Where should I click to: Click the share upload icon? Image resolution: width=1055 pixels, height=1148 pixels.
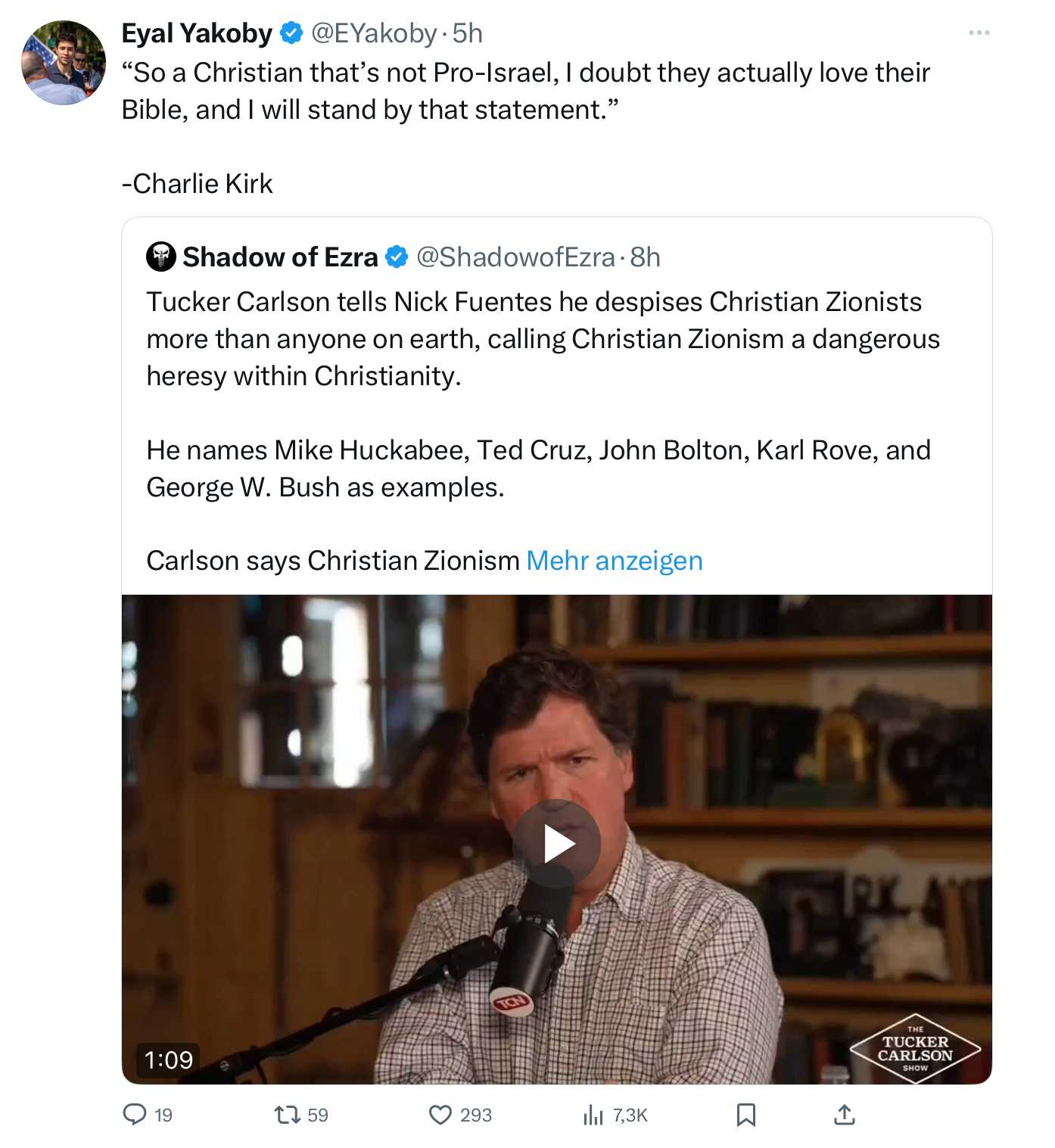[844, 1114]
